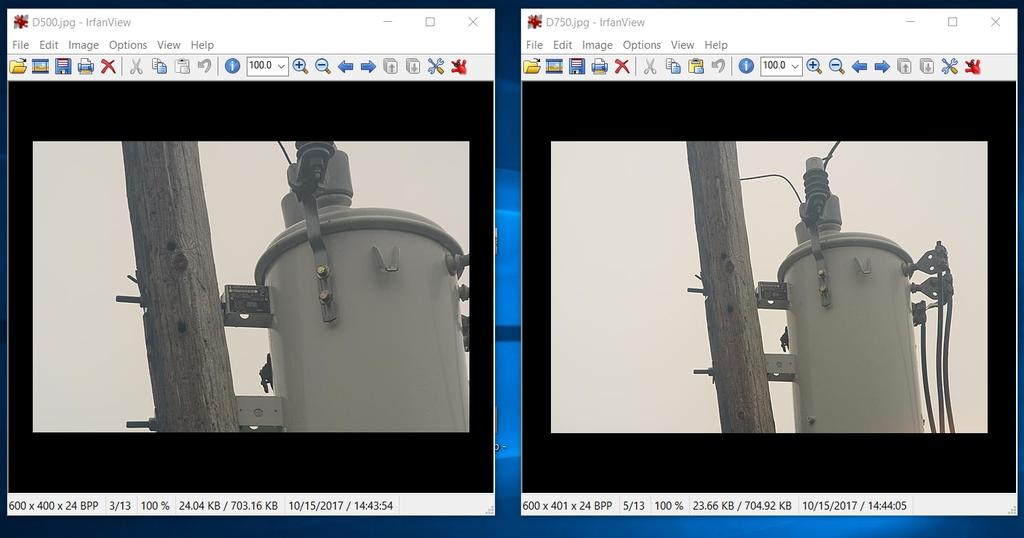
Task: Click the Undo icon in D500.jpg window
Action: (204, 67)
